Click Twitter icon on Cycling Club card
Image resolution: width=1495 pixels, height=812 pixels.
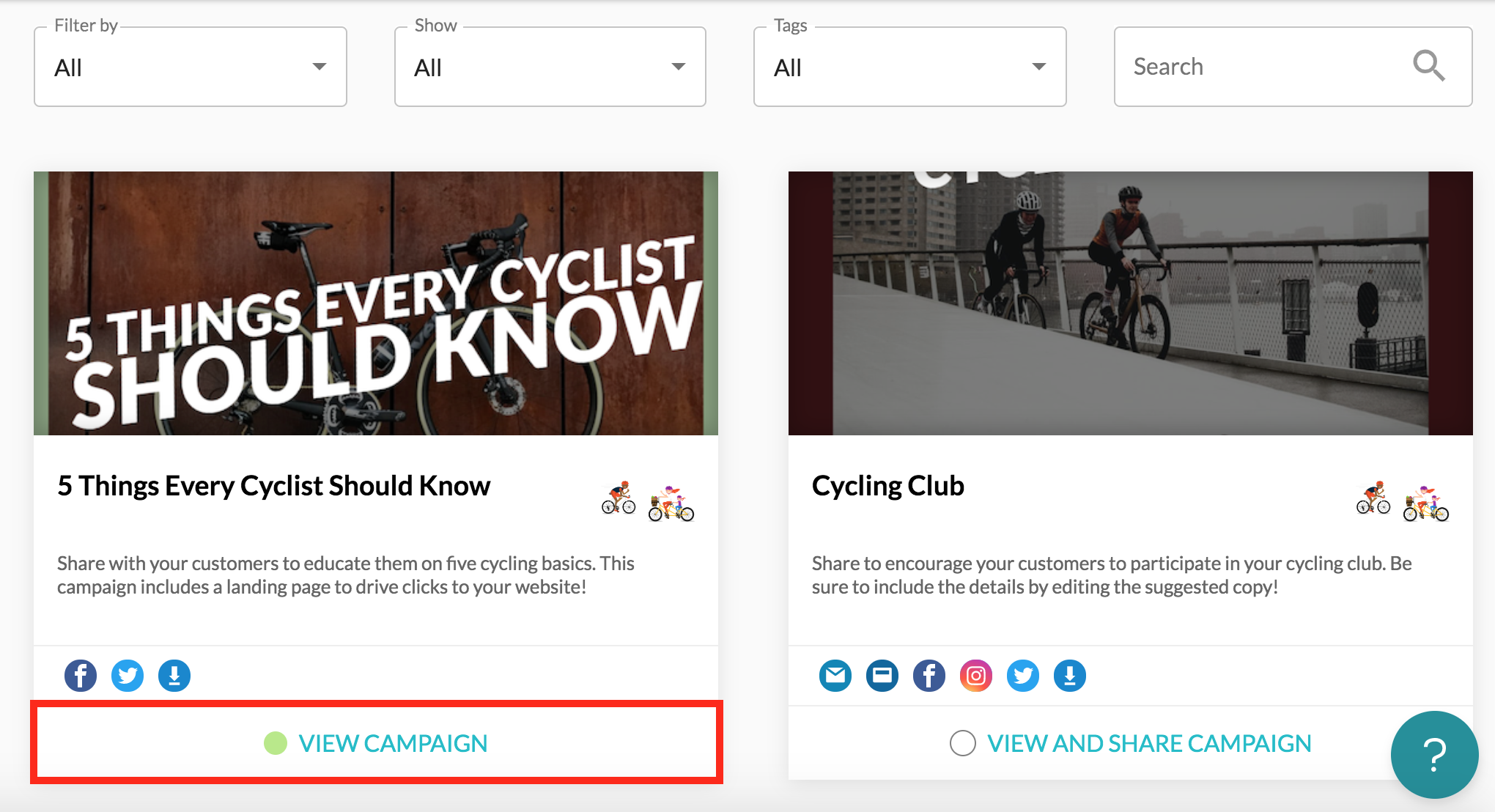pyautogui.click(x=1023, y=676)
